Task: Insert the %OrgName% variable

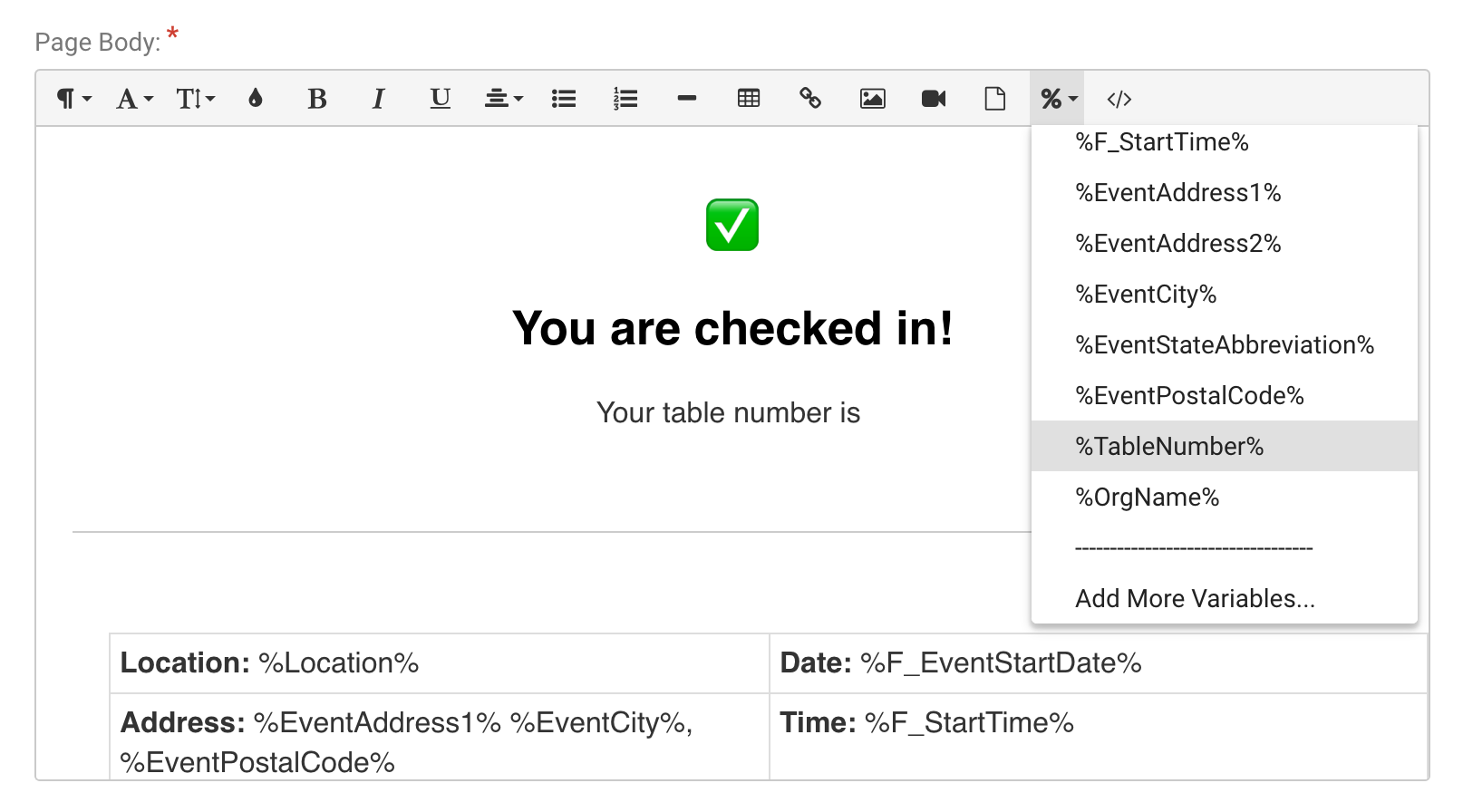Action: (1225, 497)
